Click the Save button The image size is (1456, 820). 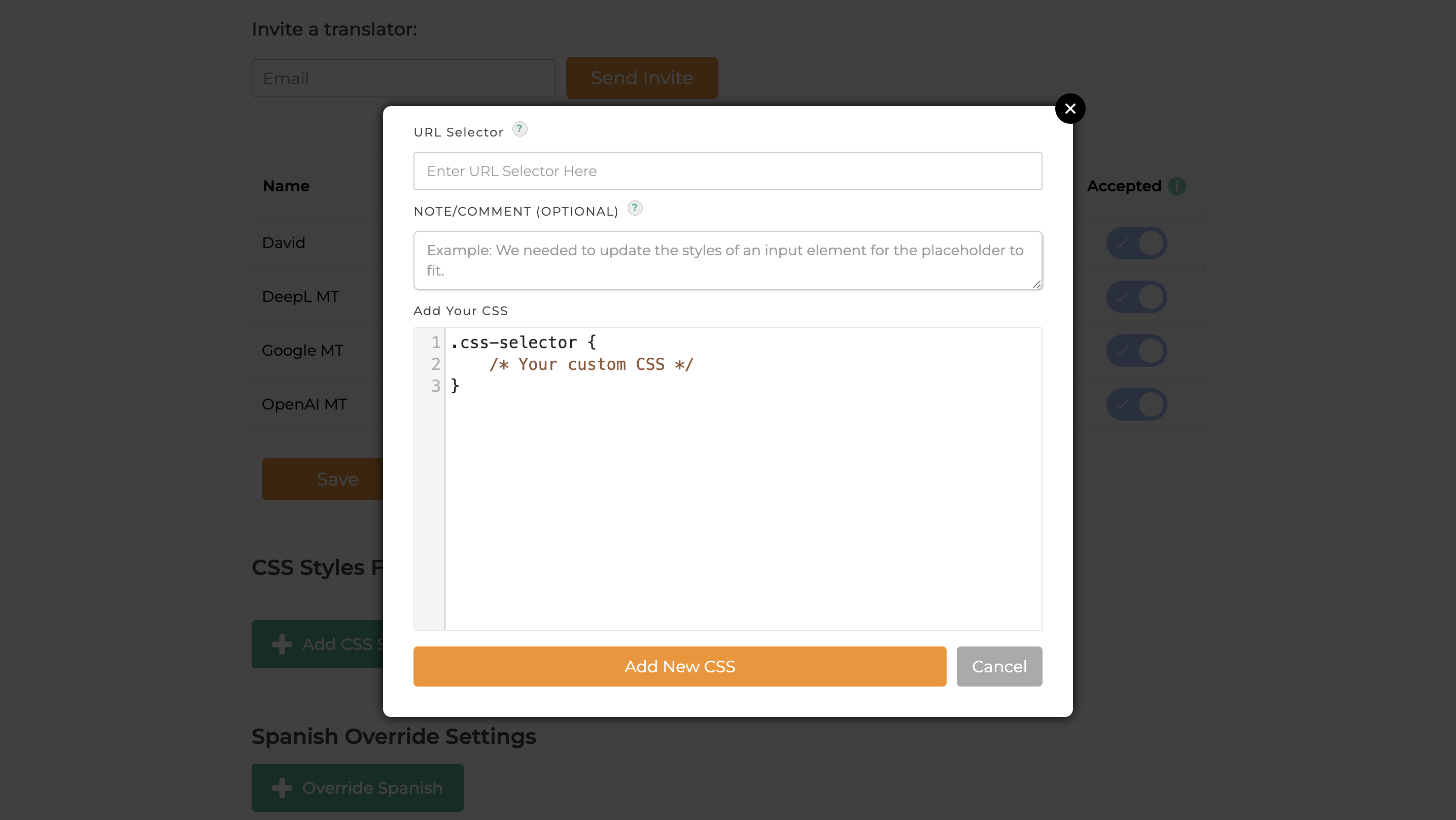(x=338, y=479)
